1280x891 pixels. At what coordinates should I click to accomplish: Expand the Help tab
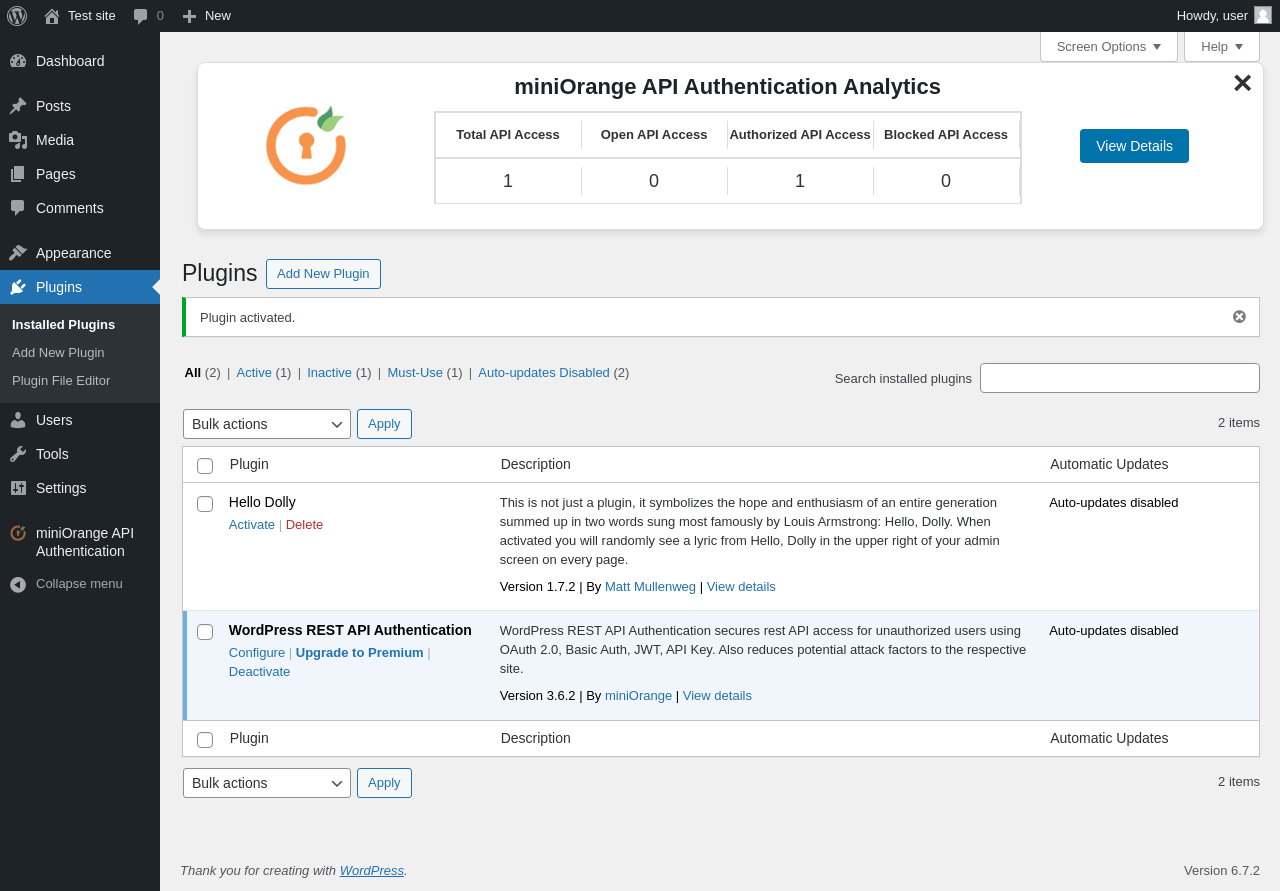(x=1221, y=47)
